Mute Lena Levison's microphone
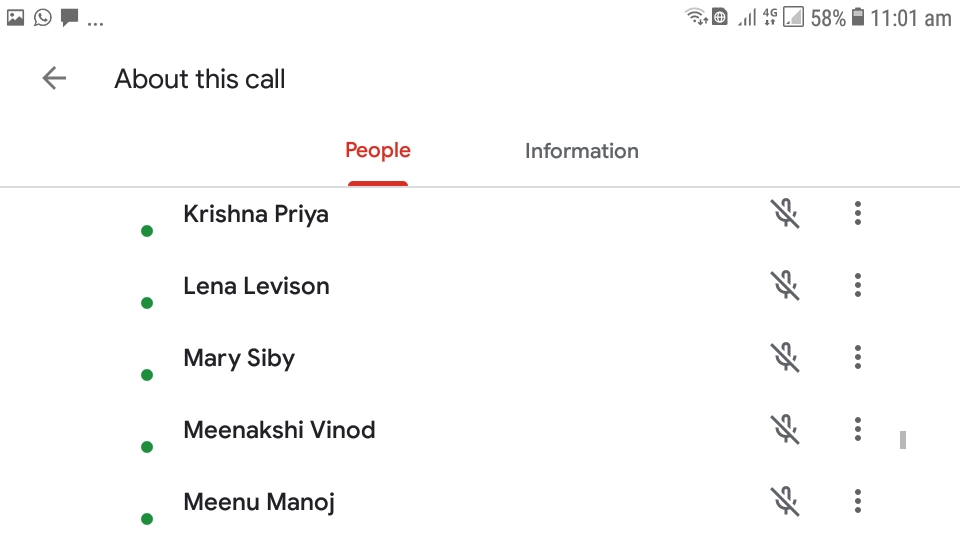 click(x=785, y=286)
